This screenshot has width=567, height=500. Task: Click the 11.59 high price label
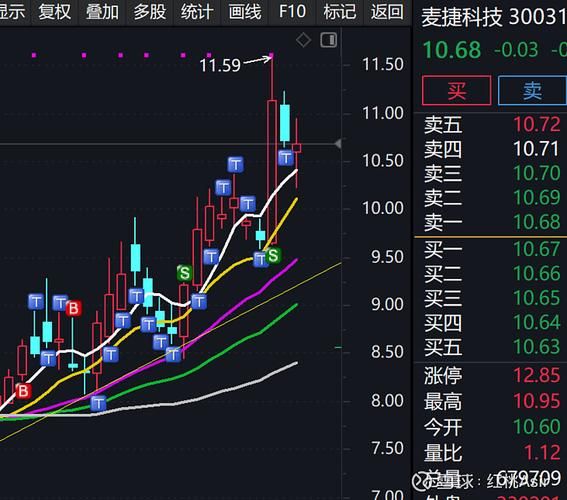click(220, 65)
